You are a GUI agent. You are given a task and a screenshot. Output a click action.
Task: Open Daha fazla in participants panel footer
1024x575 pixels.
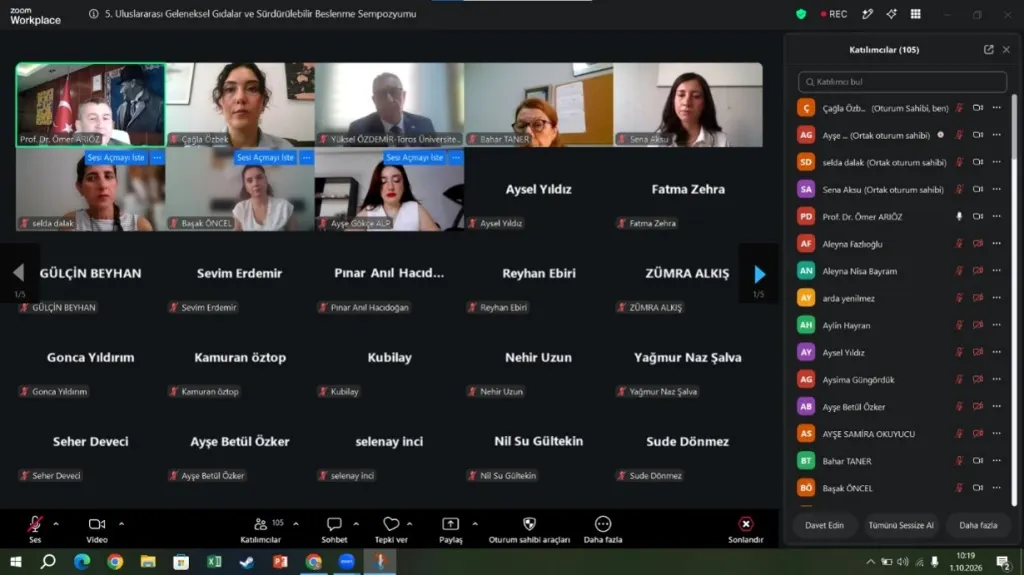pos(978,525)
